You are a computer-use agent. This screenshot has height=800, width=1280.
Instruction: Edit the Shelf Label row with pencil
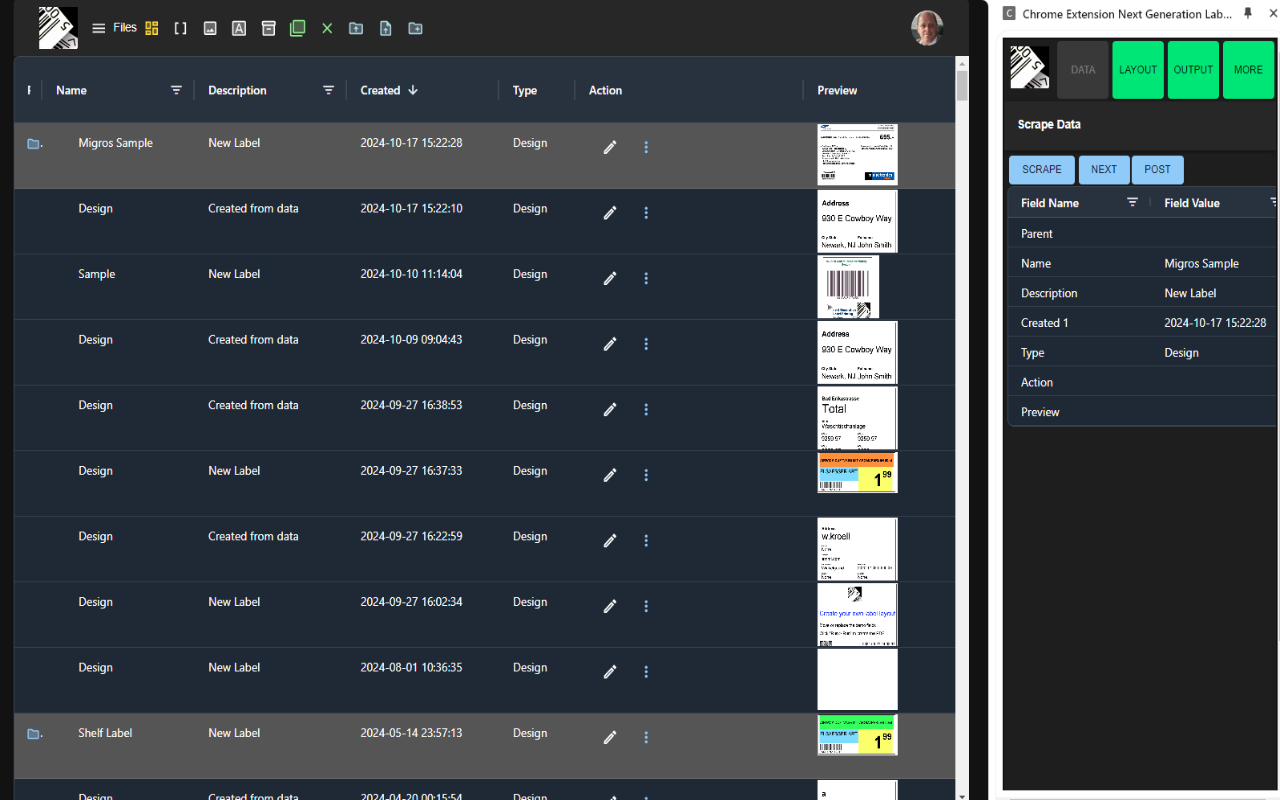tap(610, 737)
